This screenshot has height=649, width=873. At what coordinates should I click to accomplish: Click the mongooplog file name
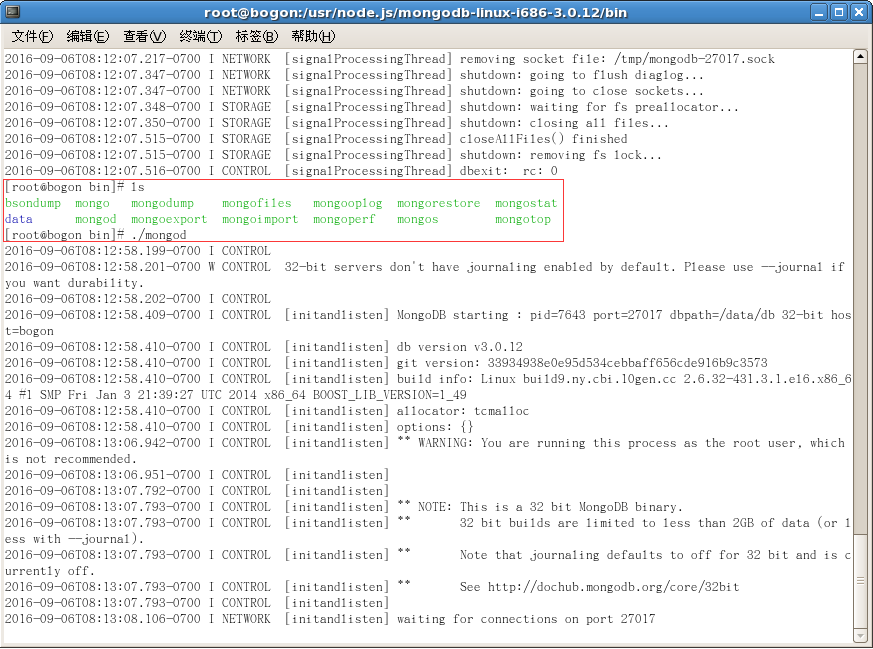click(347, 204)
